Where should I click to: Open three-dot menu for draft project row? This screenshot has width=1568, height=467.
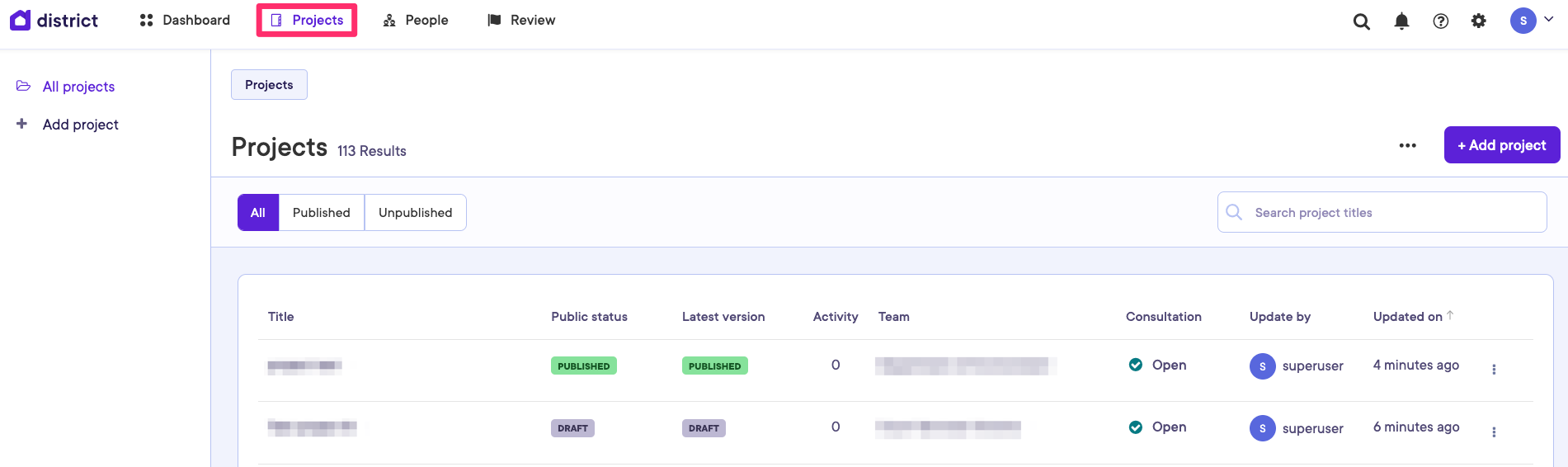[1493, 432]
